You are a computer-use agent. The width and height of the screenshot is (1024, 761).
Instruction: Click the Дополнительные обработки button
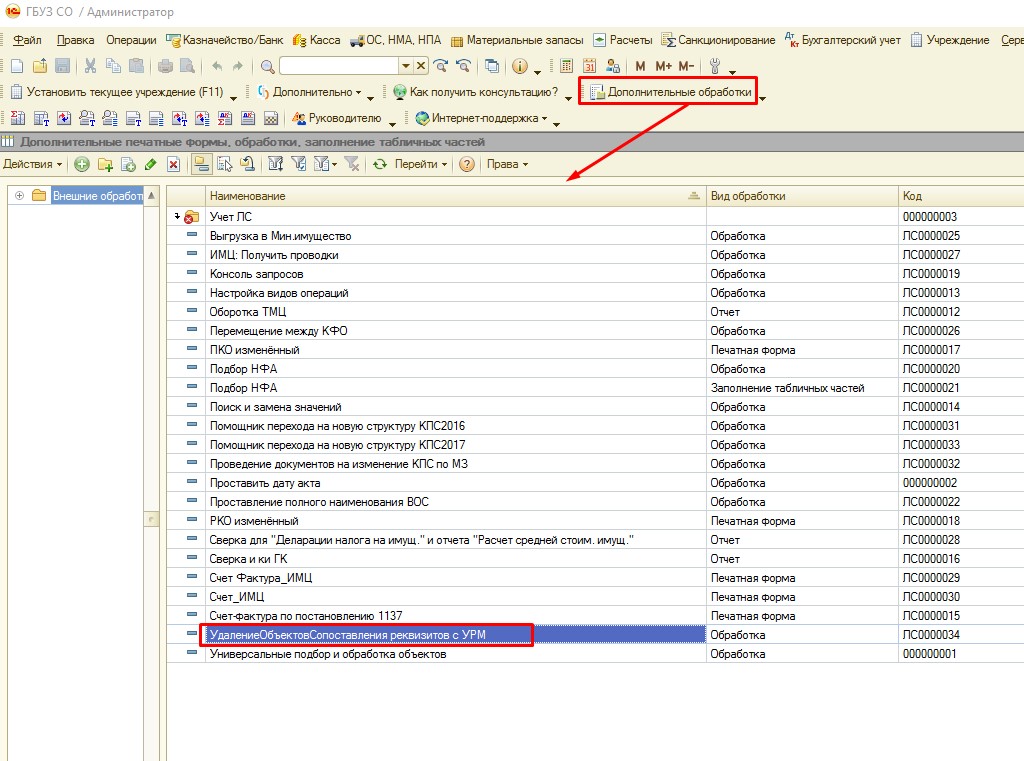tap(670, 93)
